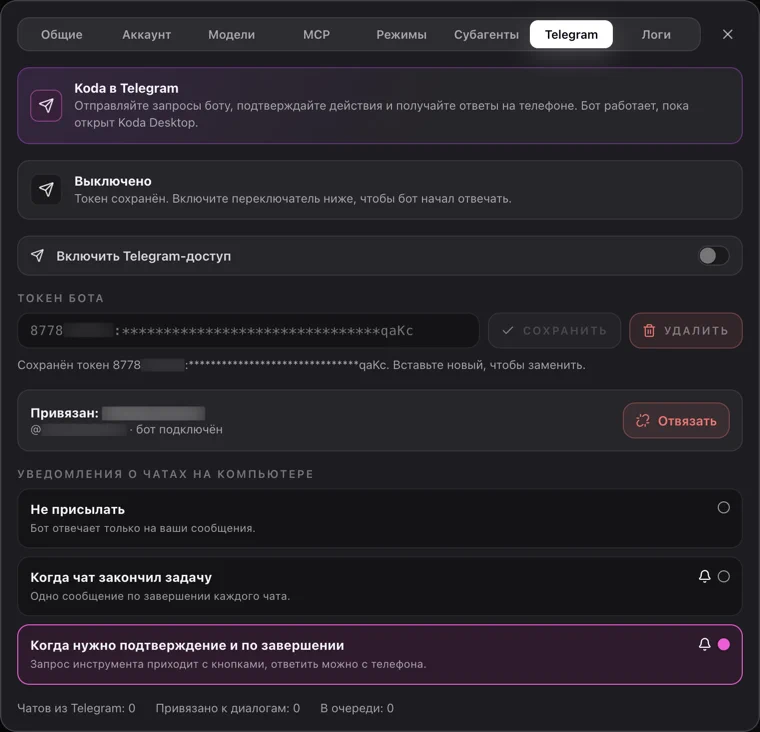Select the Не присылать radio button
Viewport: 760px width, 732px height.
(x=724, y=508)
